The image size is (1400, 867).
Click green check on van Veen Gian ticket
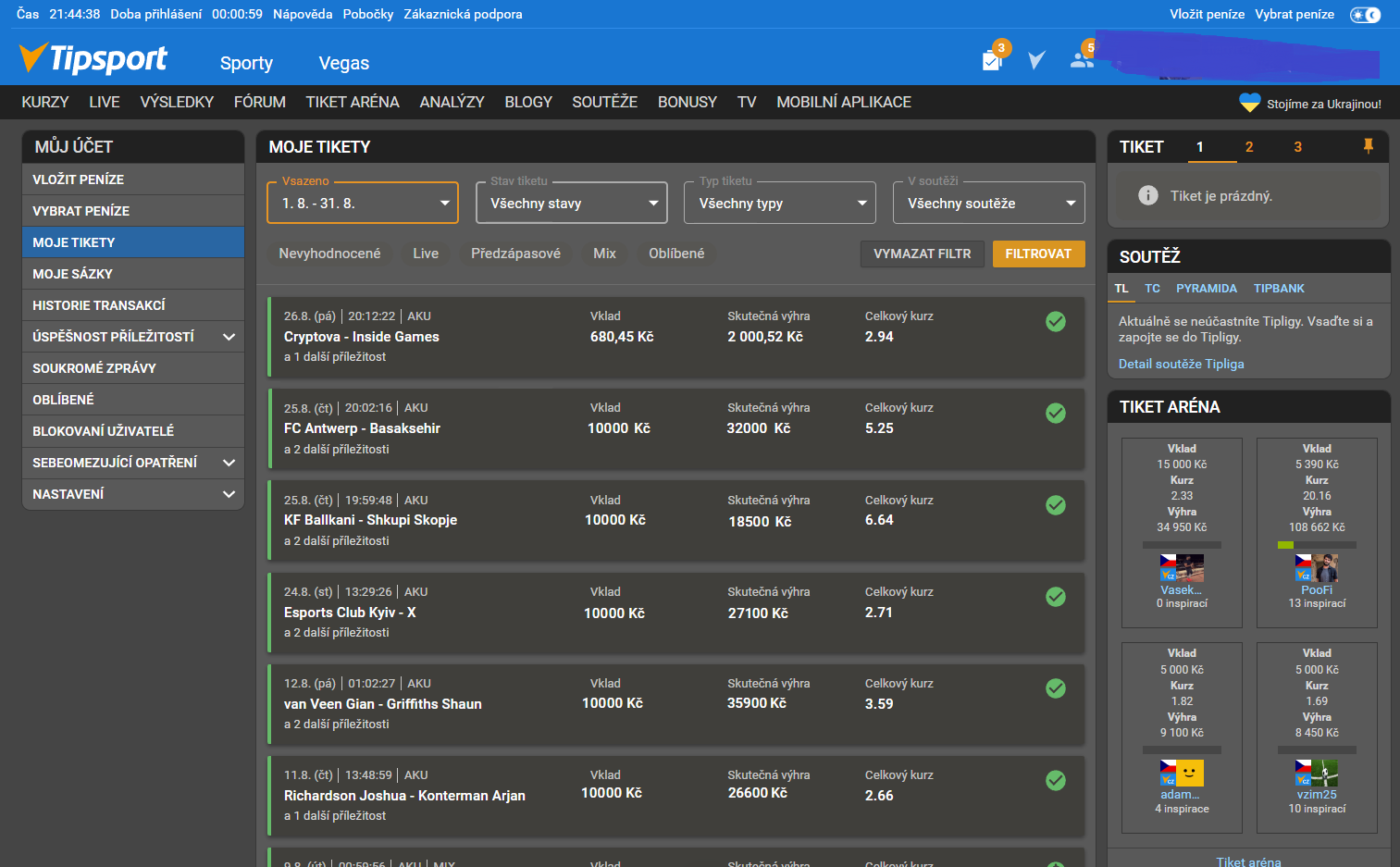1056,688
